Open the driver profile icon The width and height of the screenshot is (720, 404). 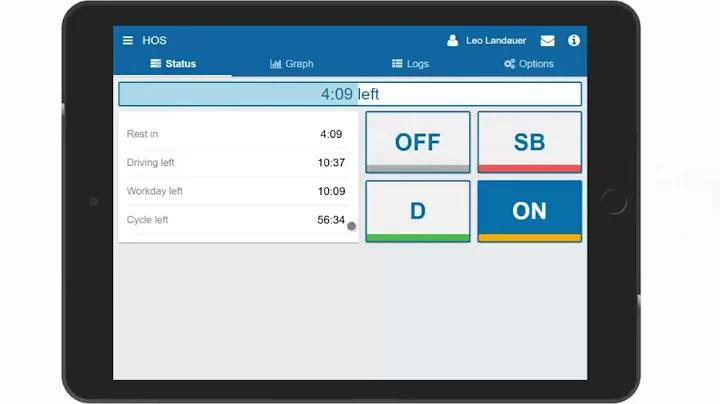click(452, 40)
